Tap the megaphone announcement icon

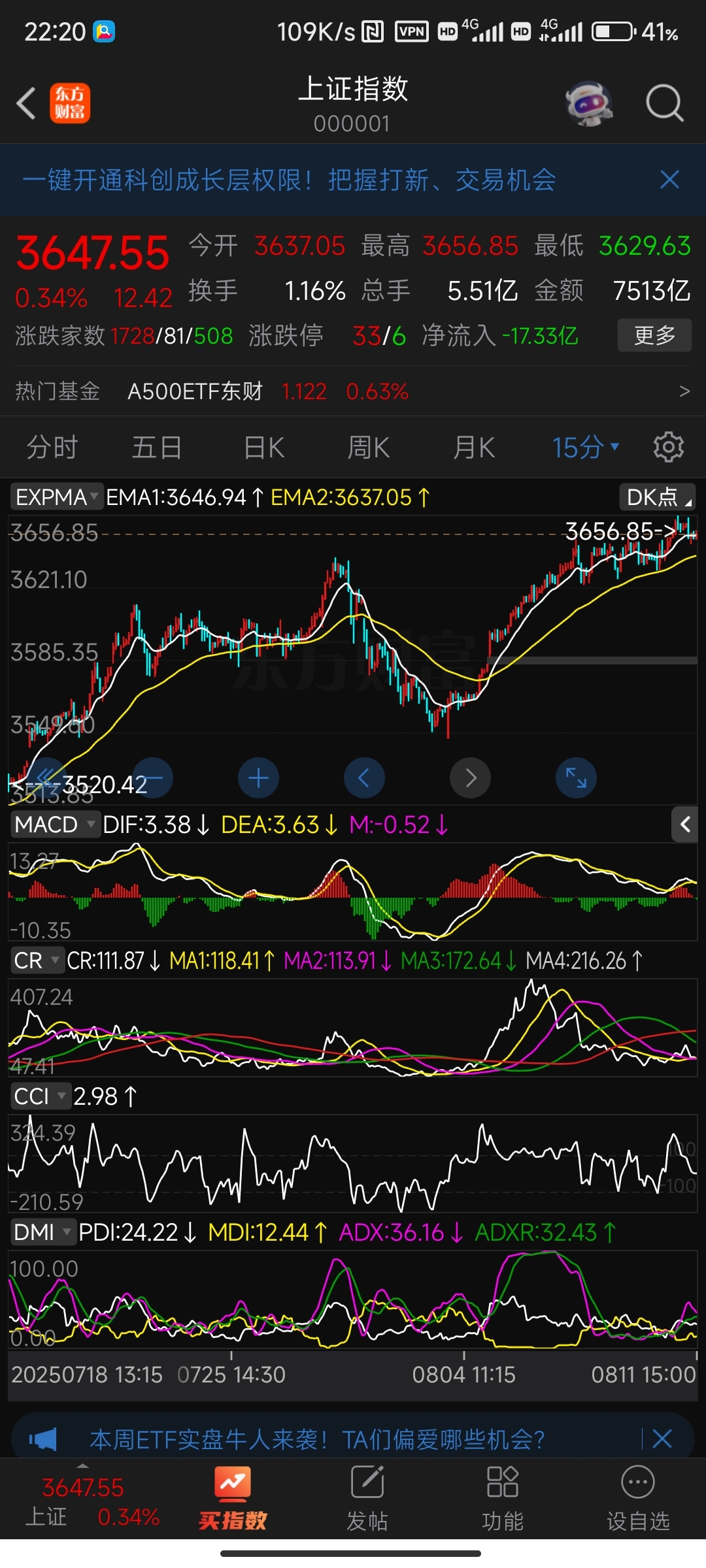[43, 1439]
